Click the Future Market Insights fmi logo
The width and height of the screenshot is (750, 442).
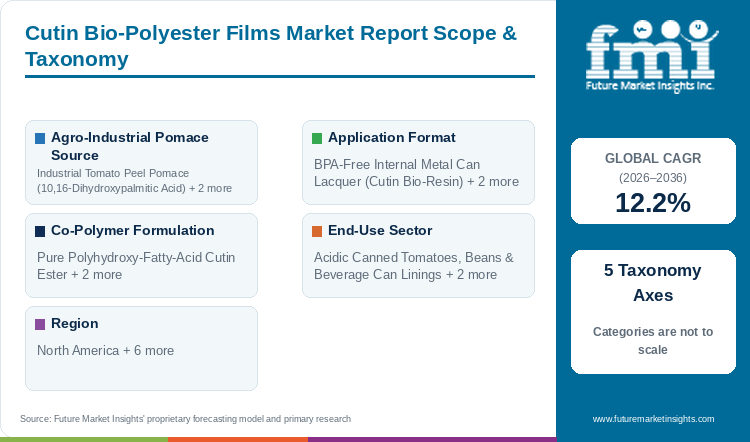651,55
